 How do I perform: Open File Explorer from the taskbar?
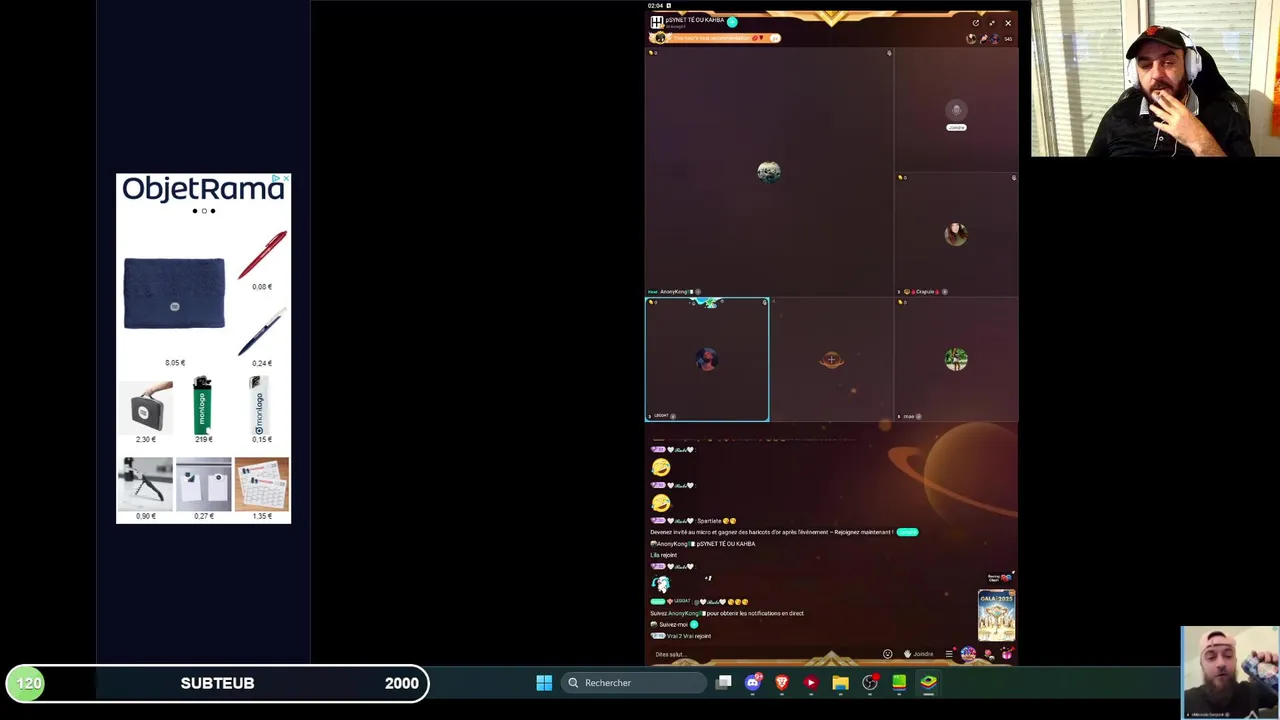coord(840,683)
